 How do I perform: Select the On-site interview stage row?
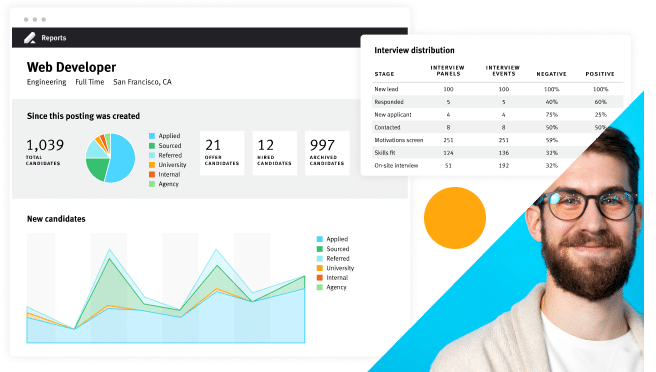[474, 166]
